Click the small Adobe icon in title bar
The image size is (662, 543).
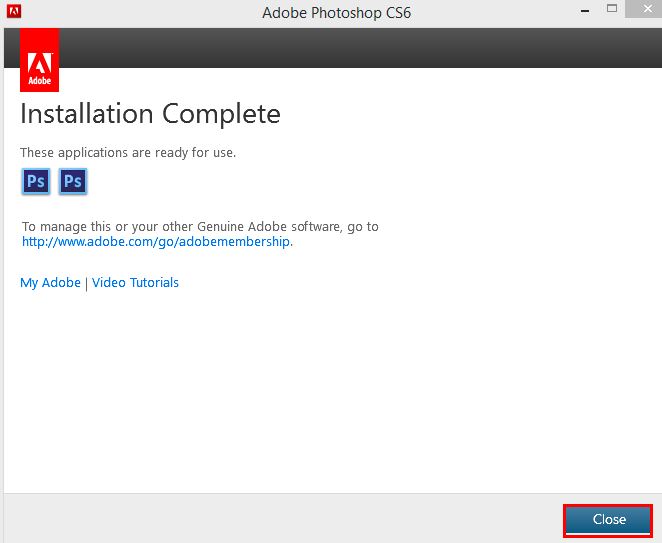14,11
